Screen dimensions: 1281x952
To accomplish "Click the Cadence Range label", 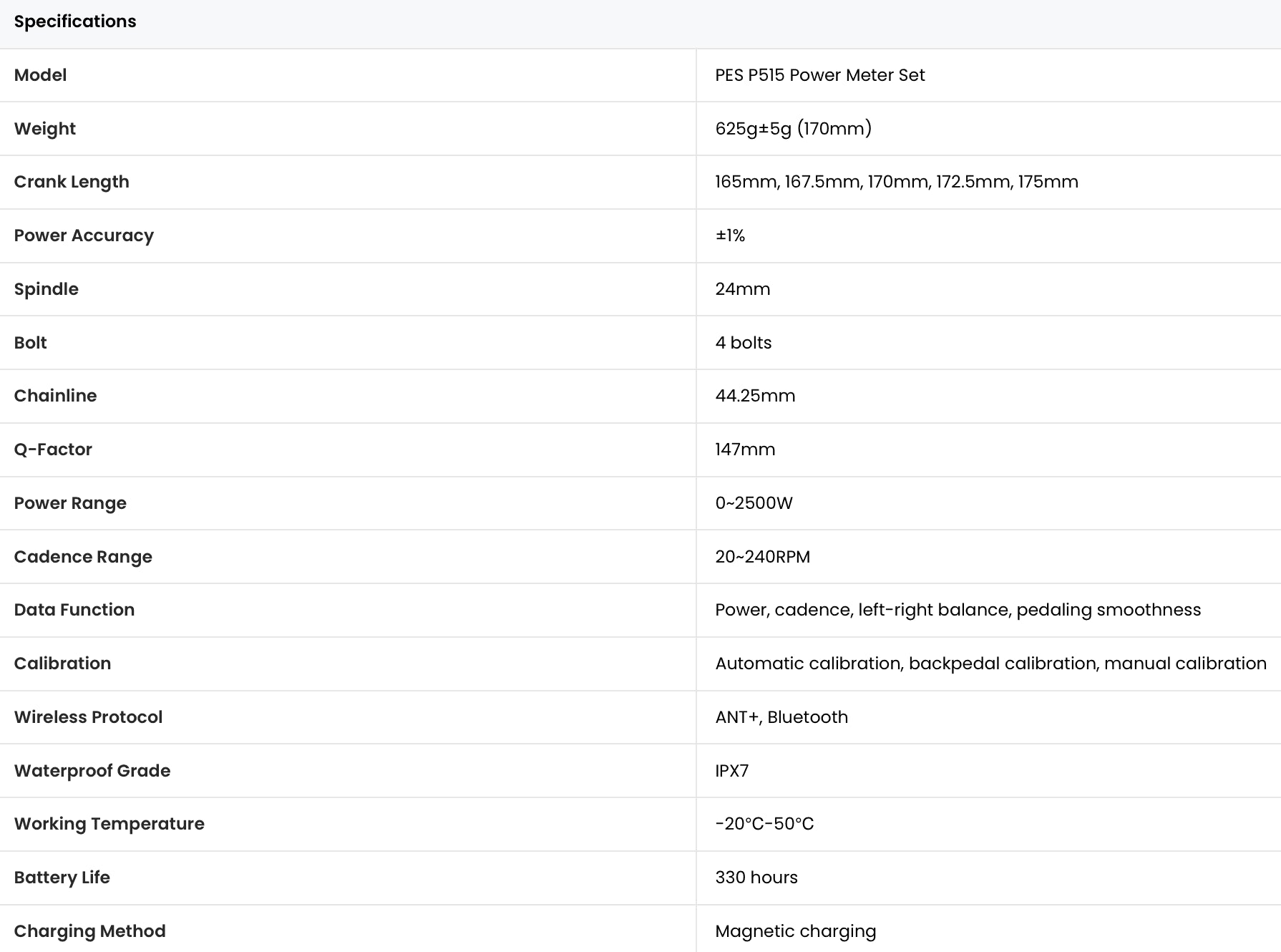I will 83,557.
